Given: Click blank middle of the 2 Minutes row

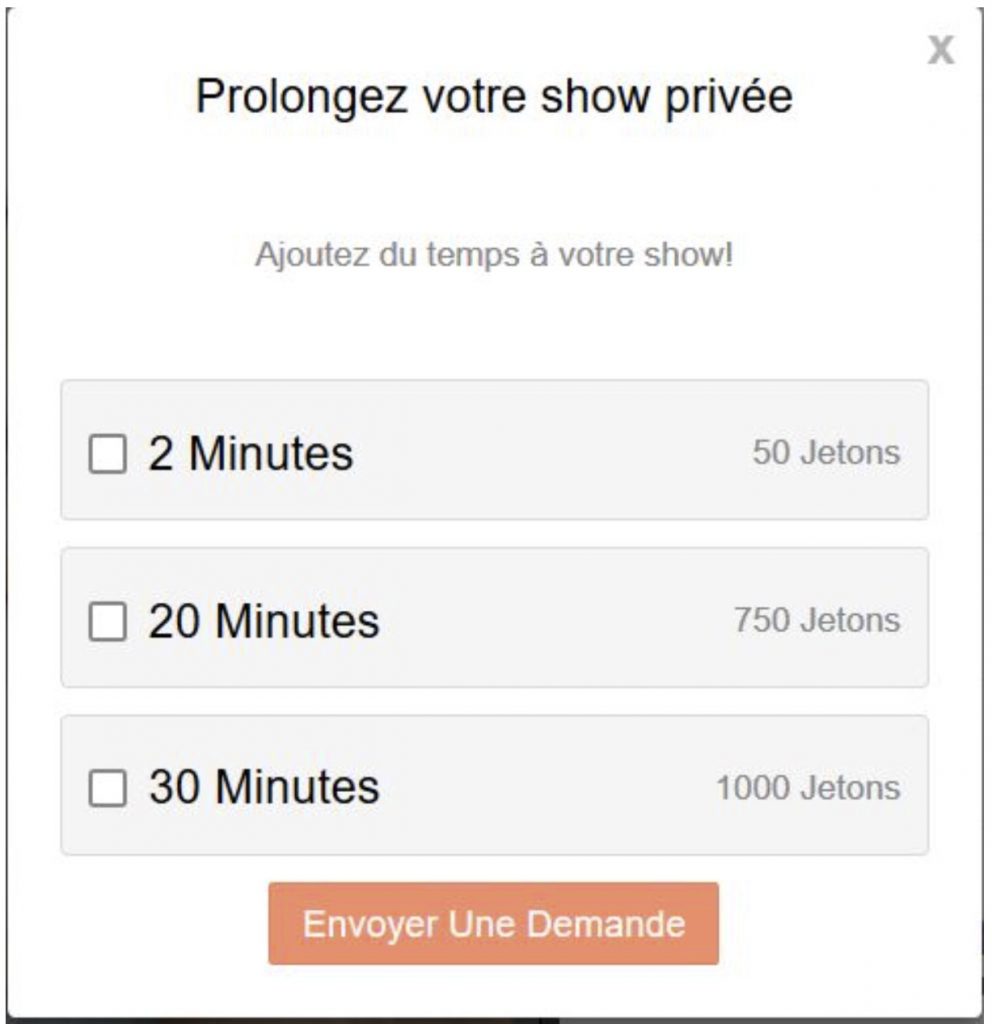Looking at the screenshot, I should click(x=550, y=452).
